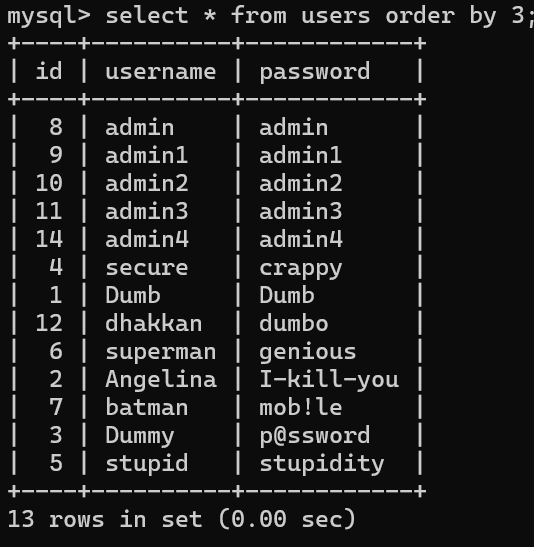The width and height of the screenshot is (534, 547).
Task: Click the username Angelina
Action: coord(161,380)
